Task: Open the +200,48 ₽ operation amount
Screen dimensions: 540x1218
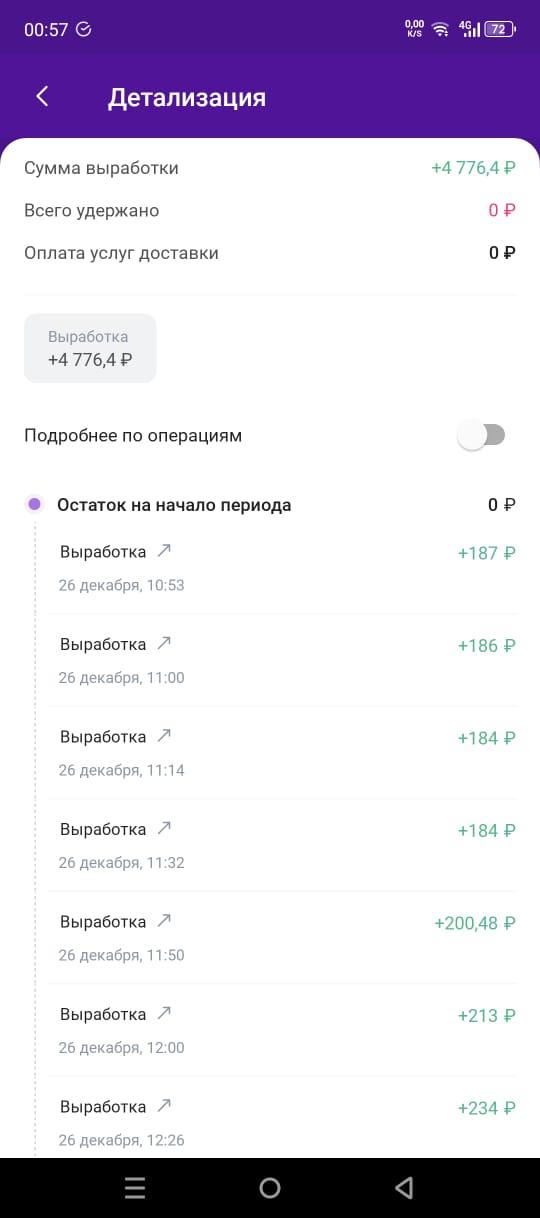Action: [475, 923]
